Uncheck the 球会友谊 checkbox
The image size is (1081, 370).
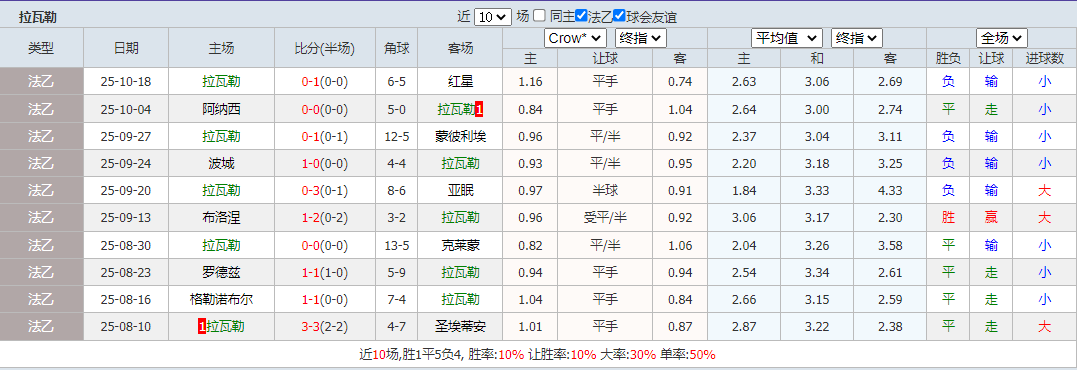click(x=619, y=15)
